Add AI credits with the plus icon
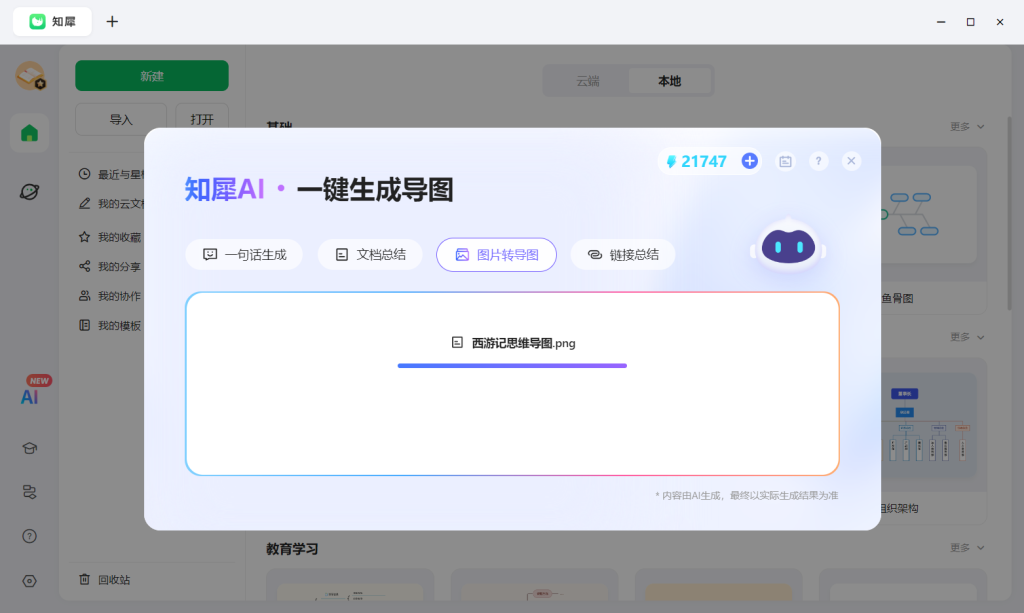The height and width of the screenshot is (613, 1024). 750,161
